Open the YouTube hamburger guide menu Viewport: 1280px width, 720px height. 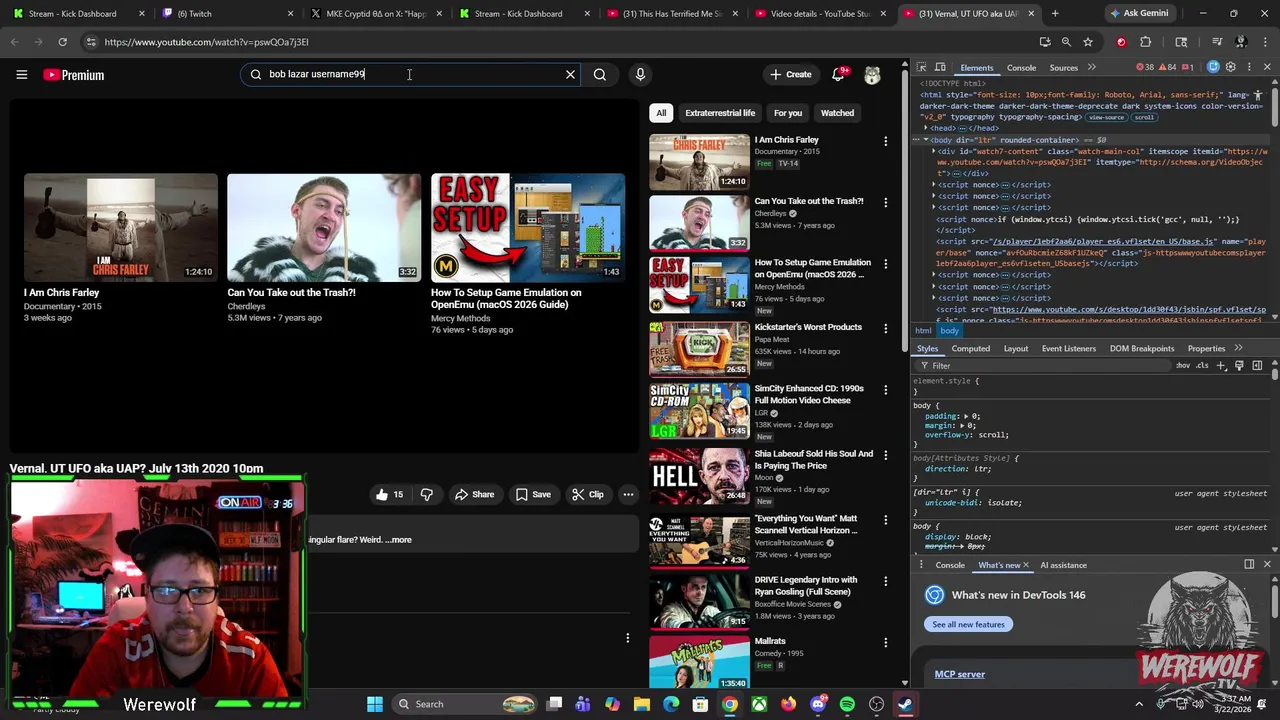click(21, 75)
